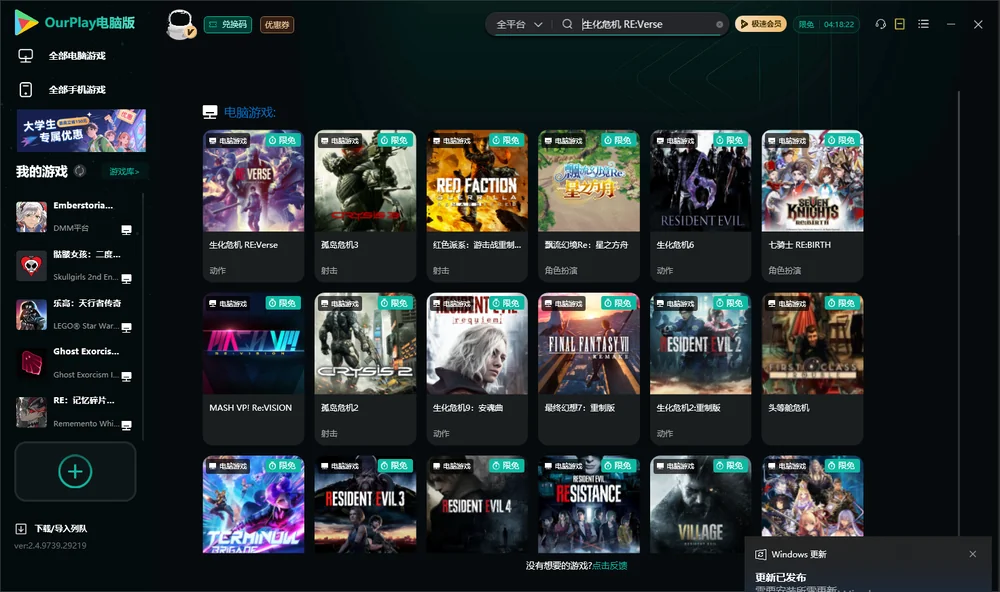
Task: Open the Resident Evil Village card
Action: (700, 504)
